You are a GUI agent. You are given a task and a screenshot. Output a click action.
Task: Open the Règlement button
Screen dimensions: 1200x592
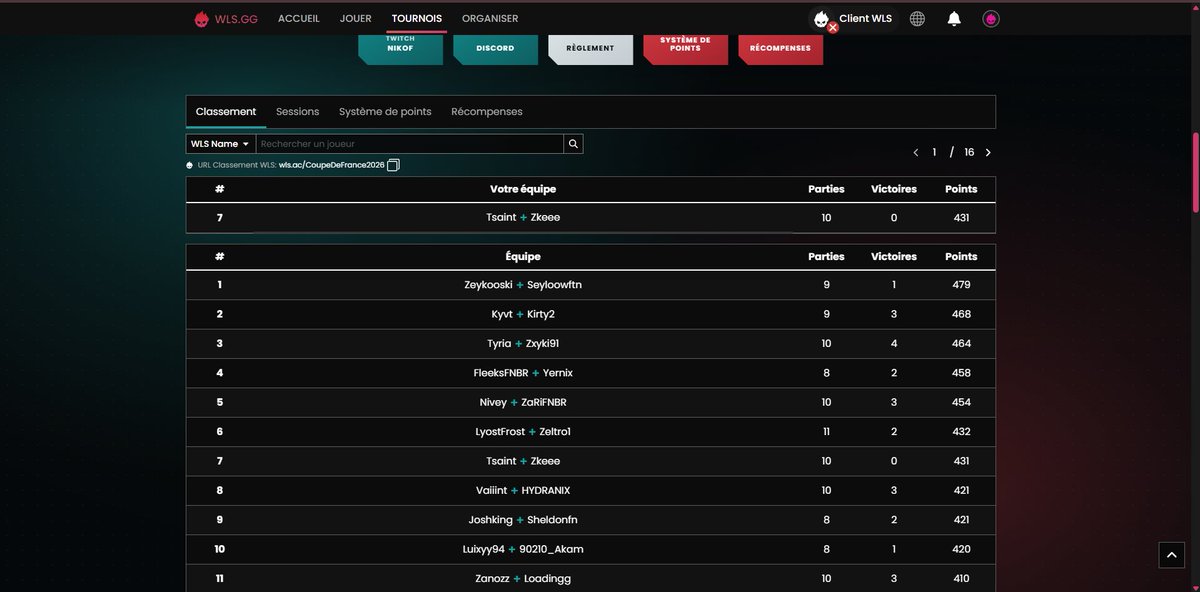(590, 48)
